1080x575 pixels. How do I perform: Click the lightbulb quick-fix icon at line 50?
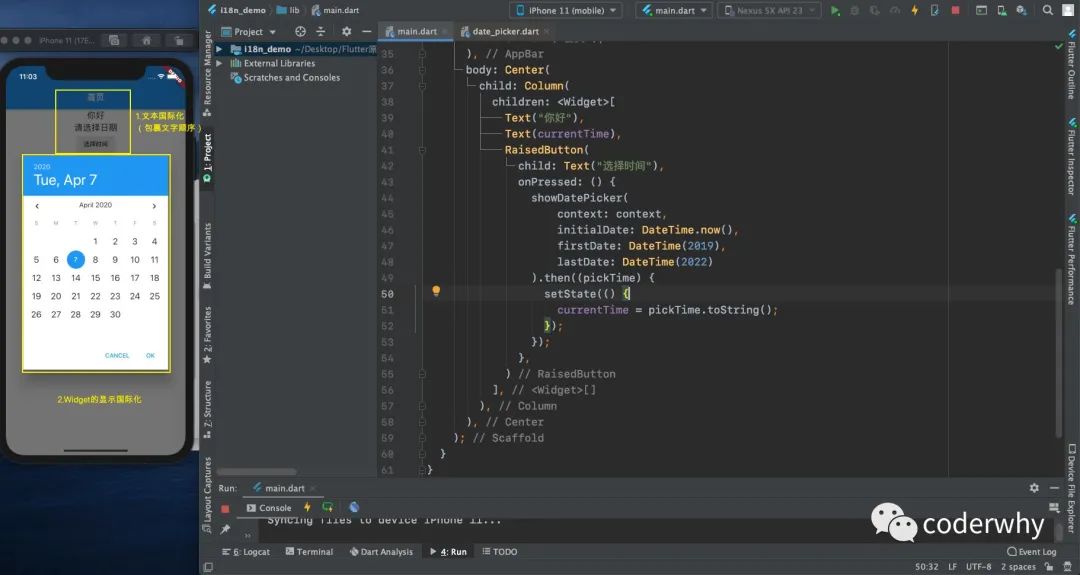[x=436, y=291]
